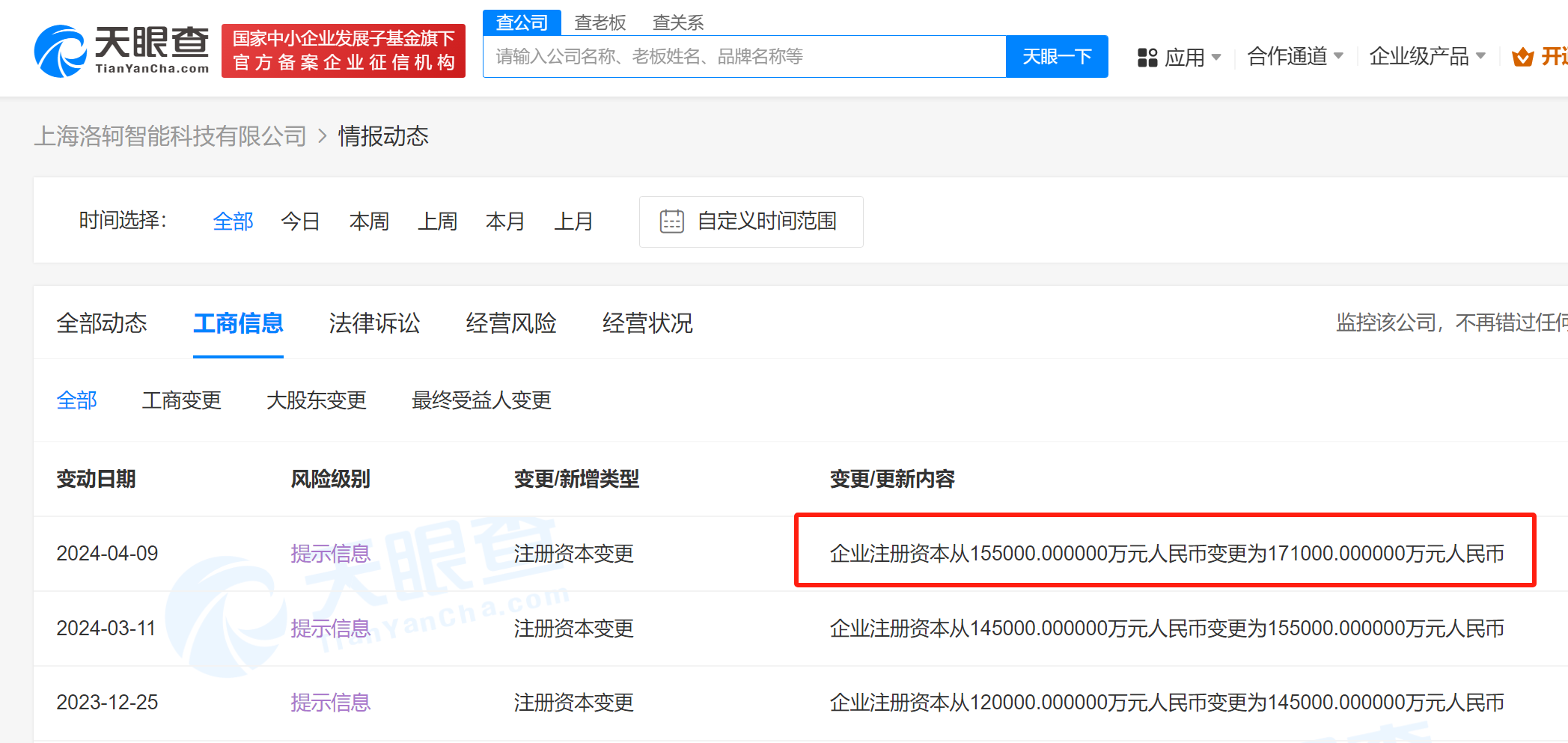1568x743 pixels.
Task: Select 大股东变更 sub-filter
Action: [317, 400]
